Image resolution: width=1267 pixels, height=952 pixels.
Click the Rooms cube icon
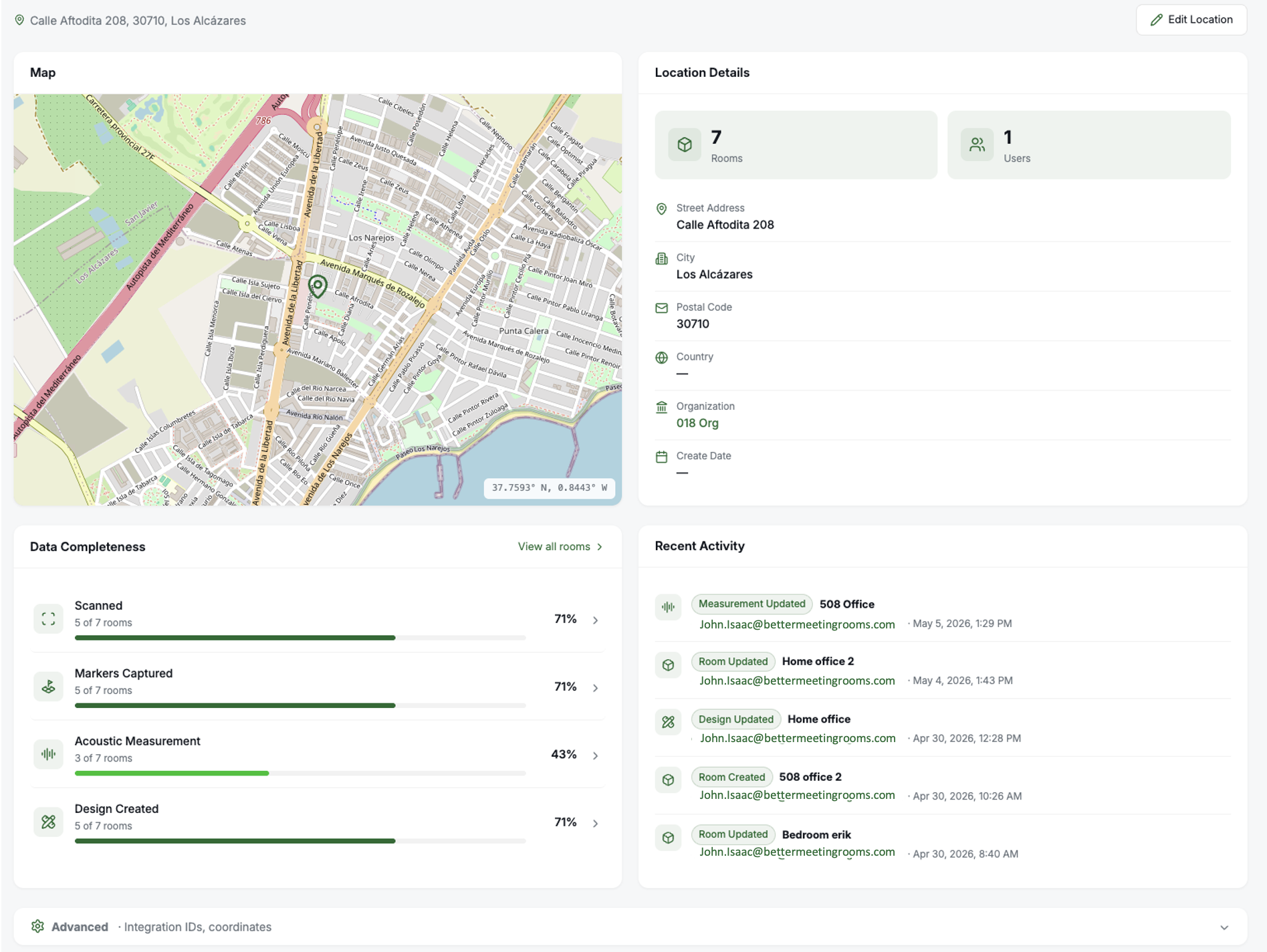685,144
